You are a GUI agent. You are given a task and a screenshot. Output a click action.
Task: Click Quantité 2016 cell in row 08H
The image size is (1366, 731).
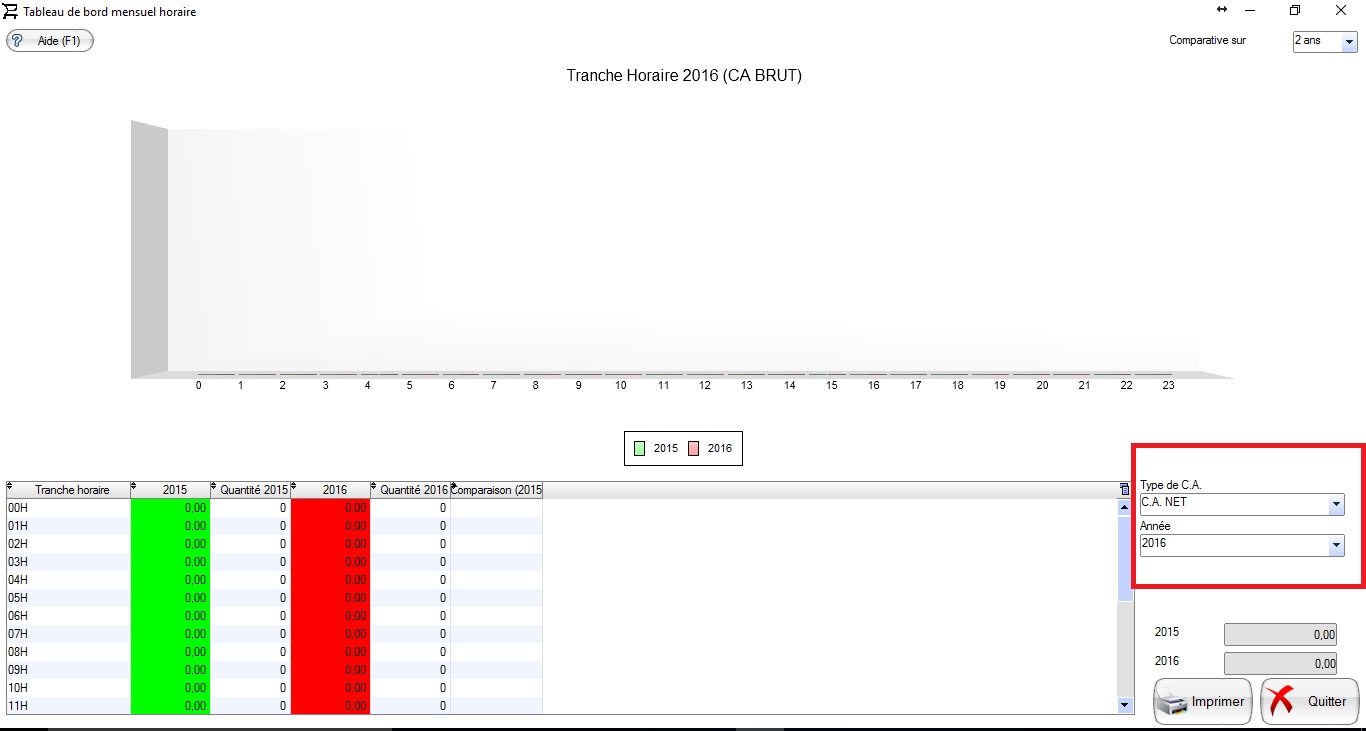click(x=411, y=652)
